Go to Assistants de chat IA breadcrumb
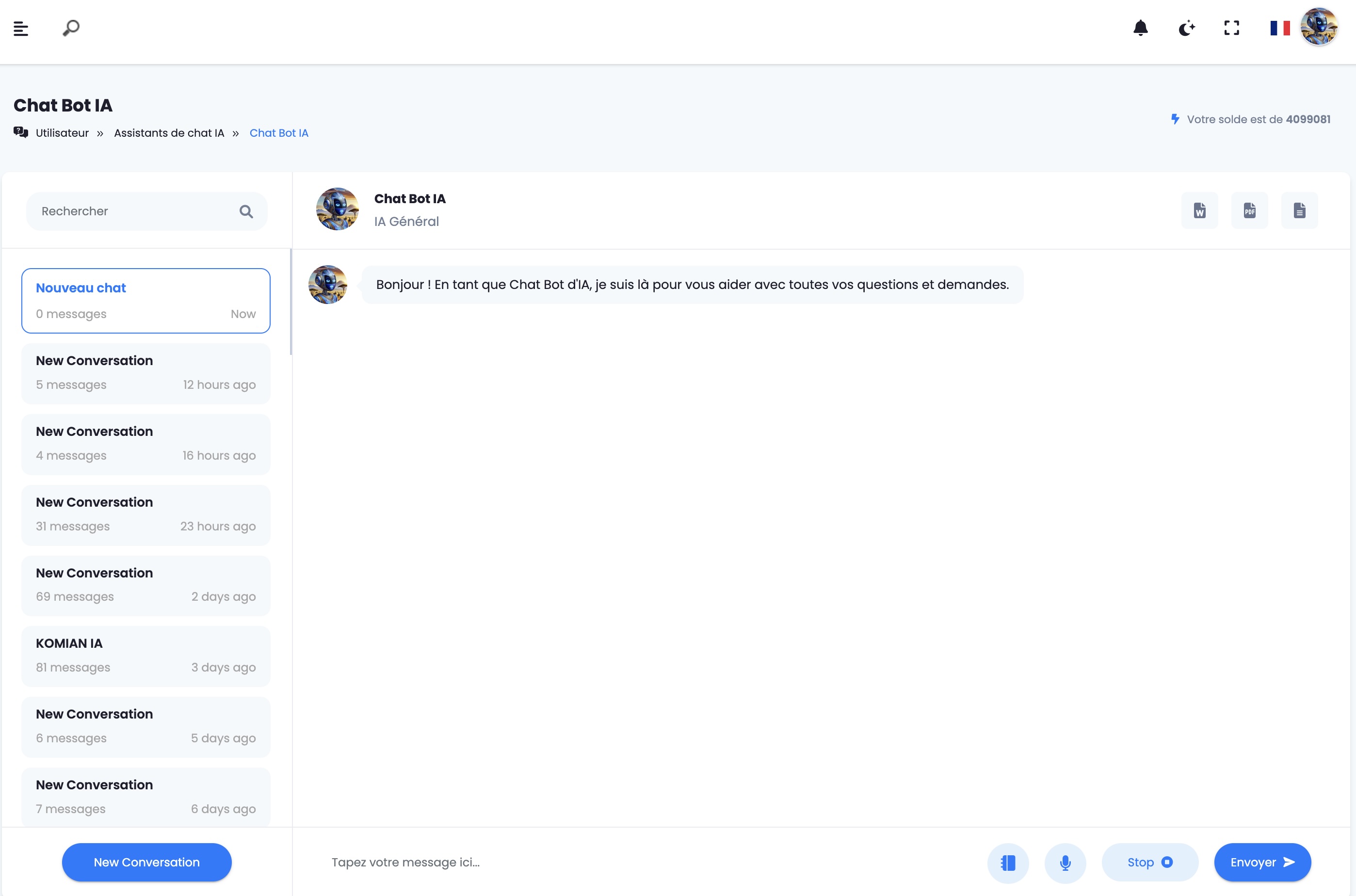Screen dimensions: 1356x896 pos(169,133)
